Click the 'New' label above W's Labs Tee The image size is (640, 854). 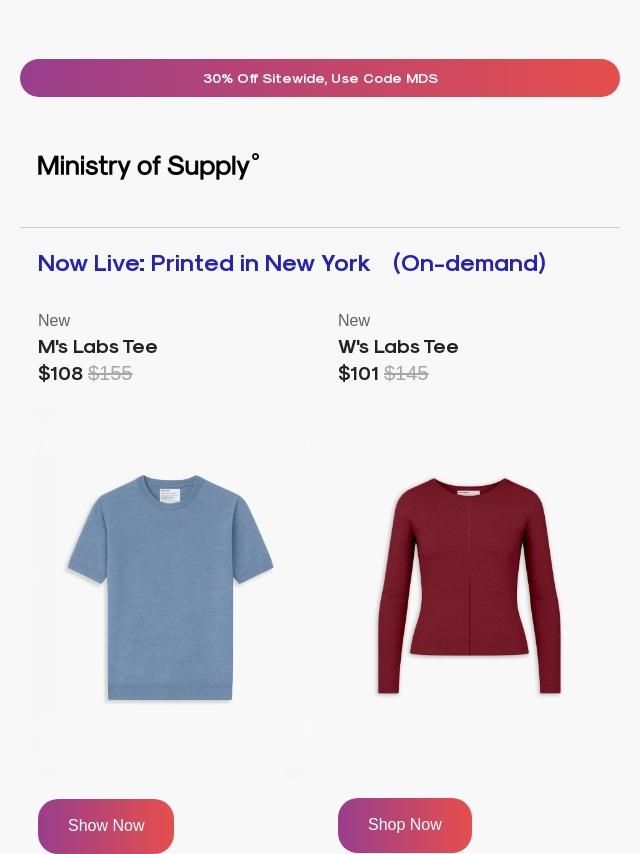coord(354,321)
